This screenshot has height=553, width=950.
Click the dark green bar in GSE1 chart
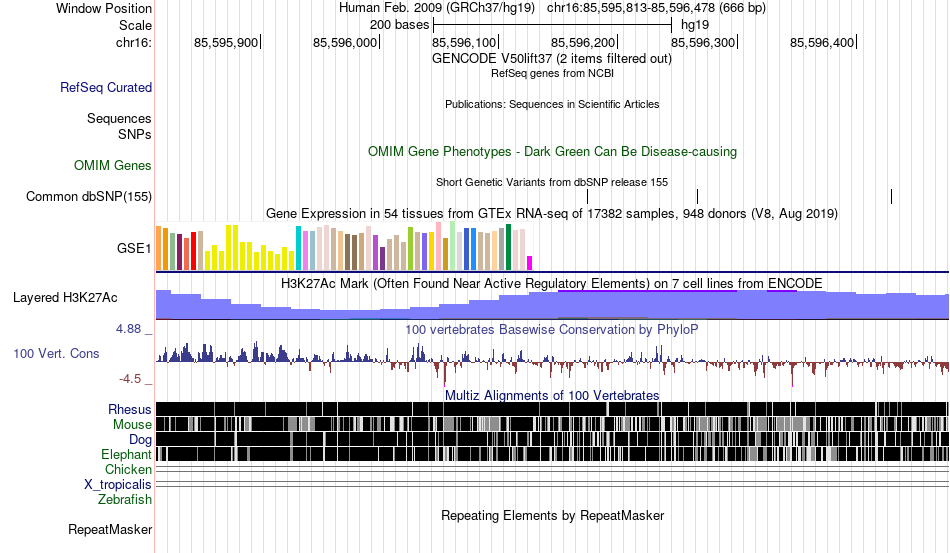(x=508, y=247)
